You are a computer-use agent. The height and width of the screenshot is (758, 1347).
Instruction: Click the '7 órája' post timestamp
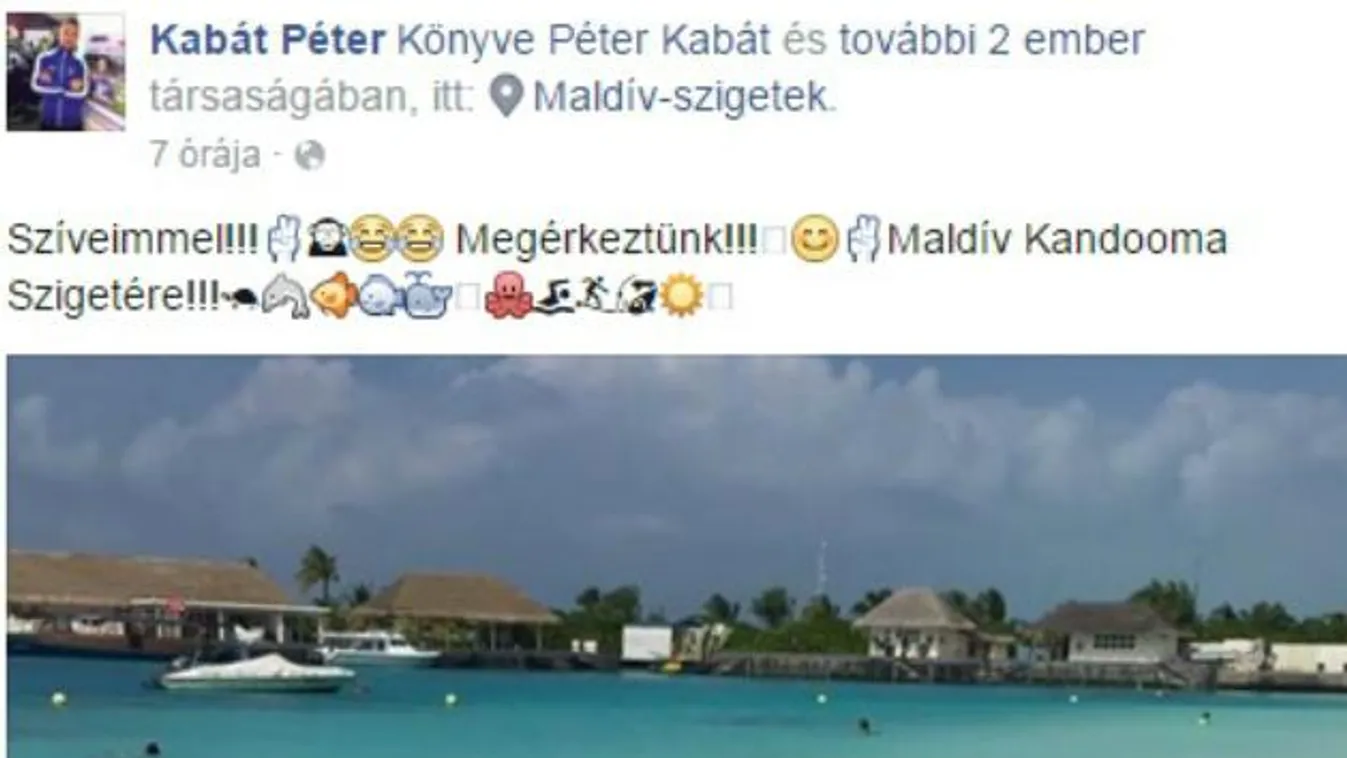(205, 155)
